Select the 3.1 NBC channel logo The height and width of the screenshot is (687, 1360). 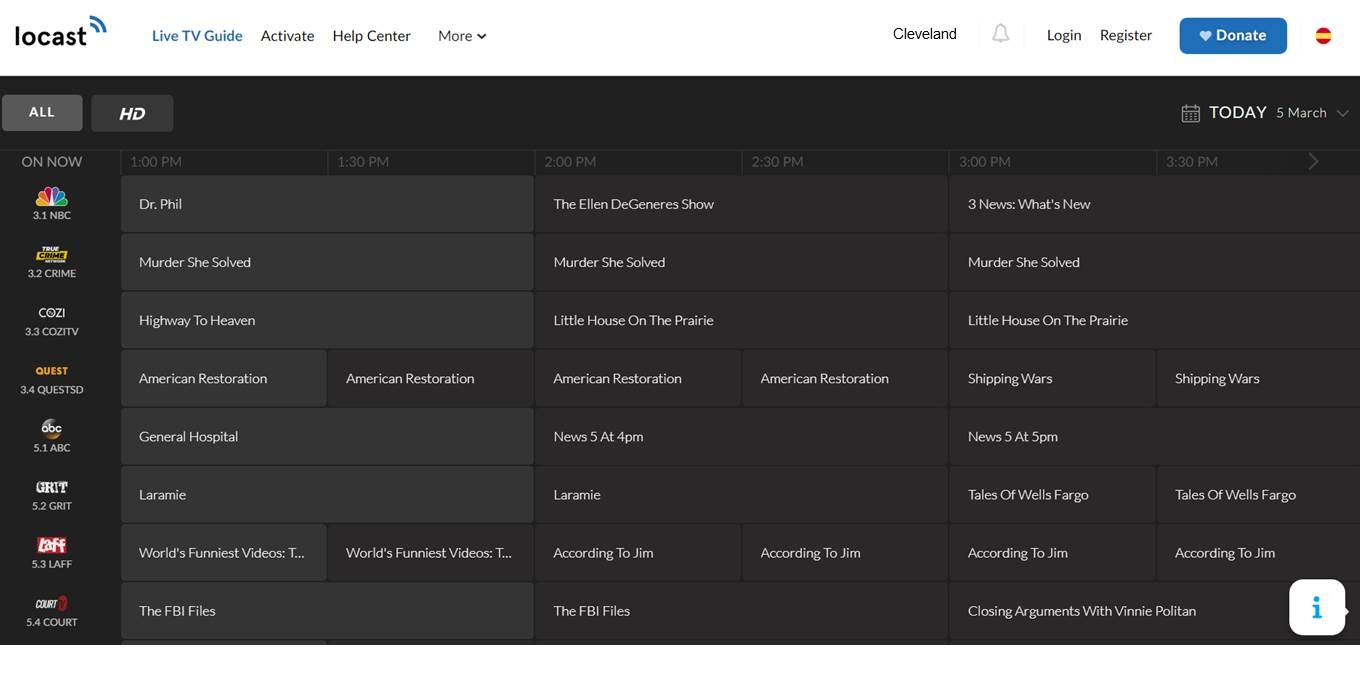coord(51,197)
